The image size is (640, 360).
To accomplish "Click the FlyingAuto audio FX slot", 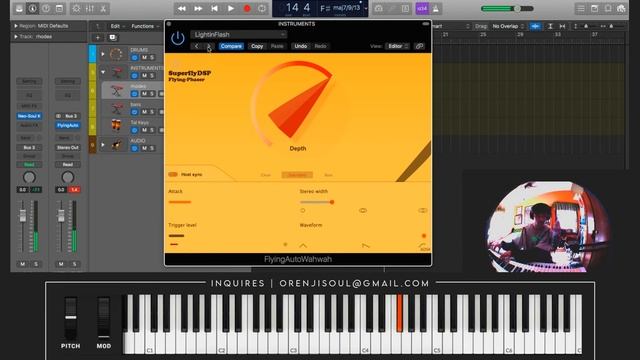I will coord(68,125).
